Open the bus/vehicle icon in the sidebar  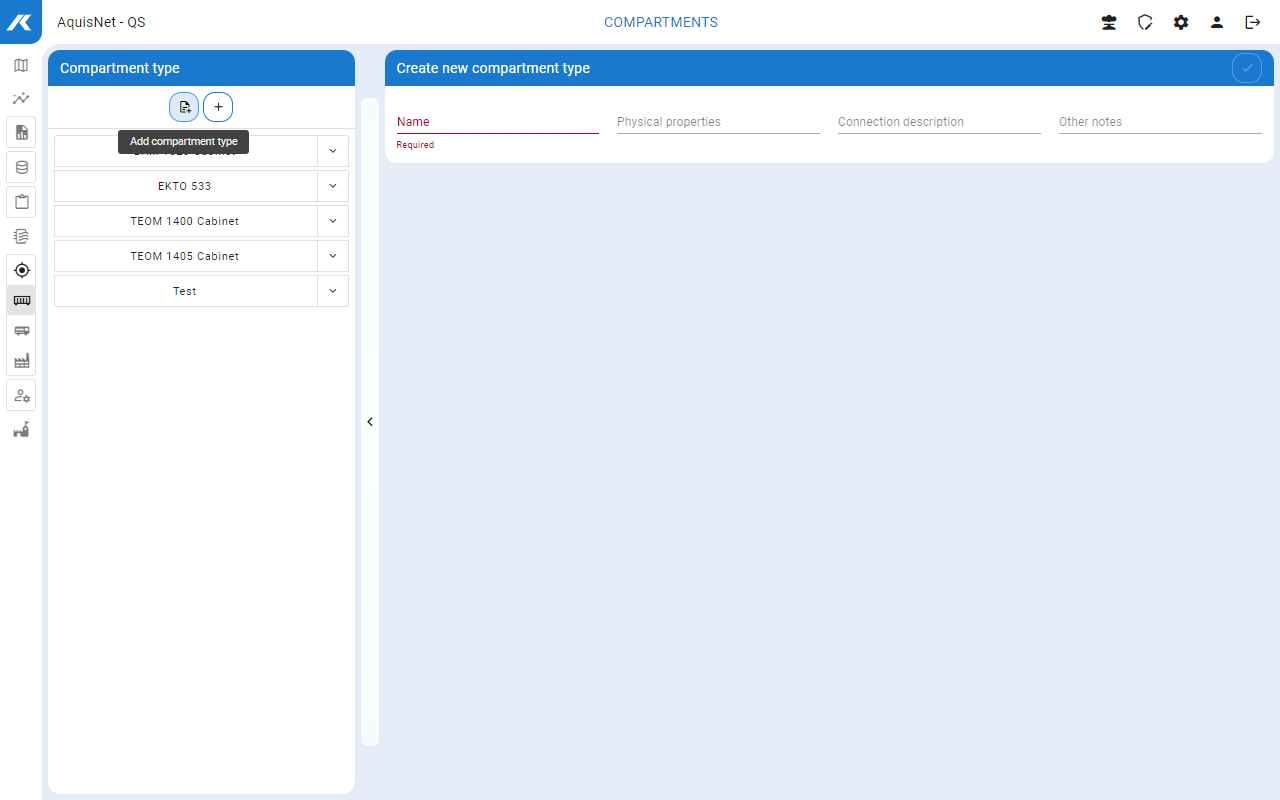(x=21, y=330)
